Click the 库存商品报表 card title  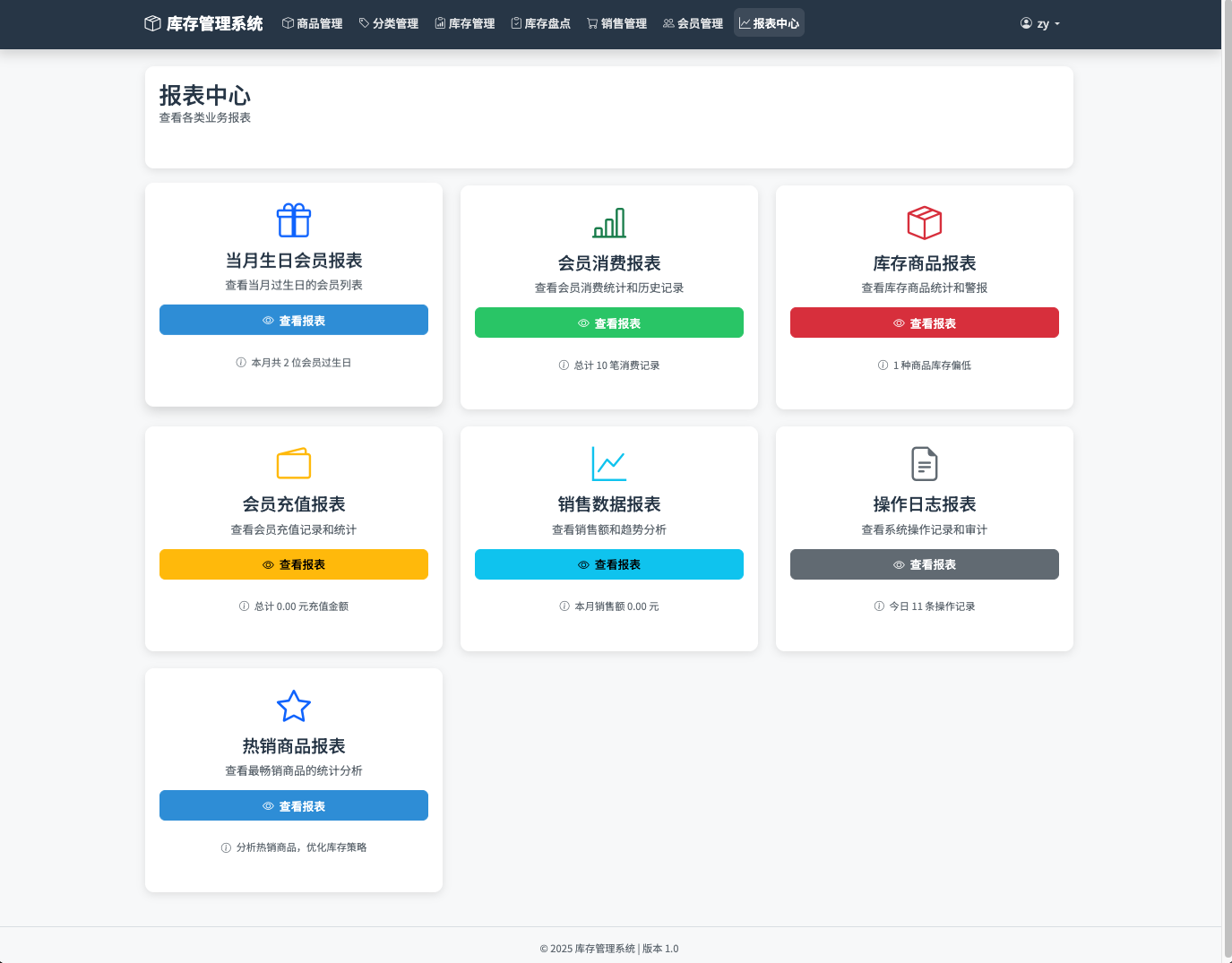coord(925,263)
